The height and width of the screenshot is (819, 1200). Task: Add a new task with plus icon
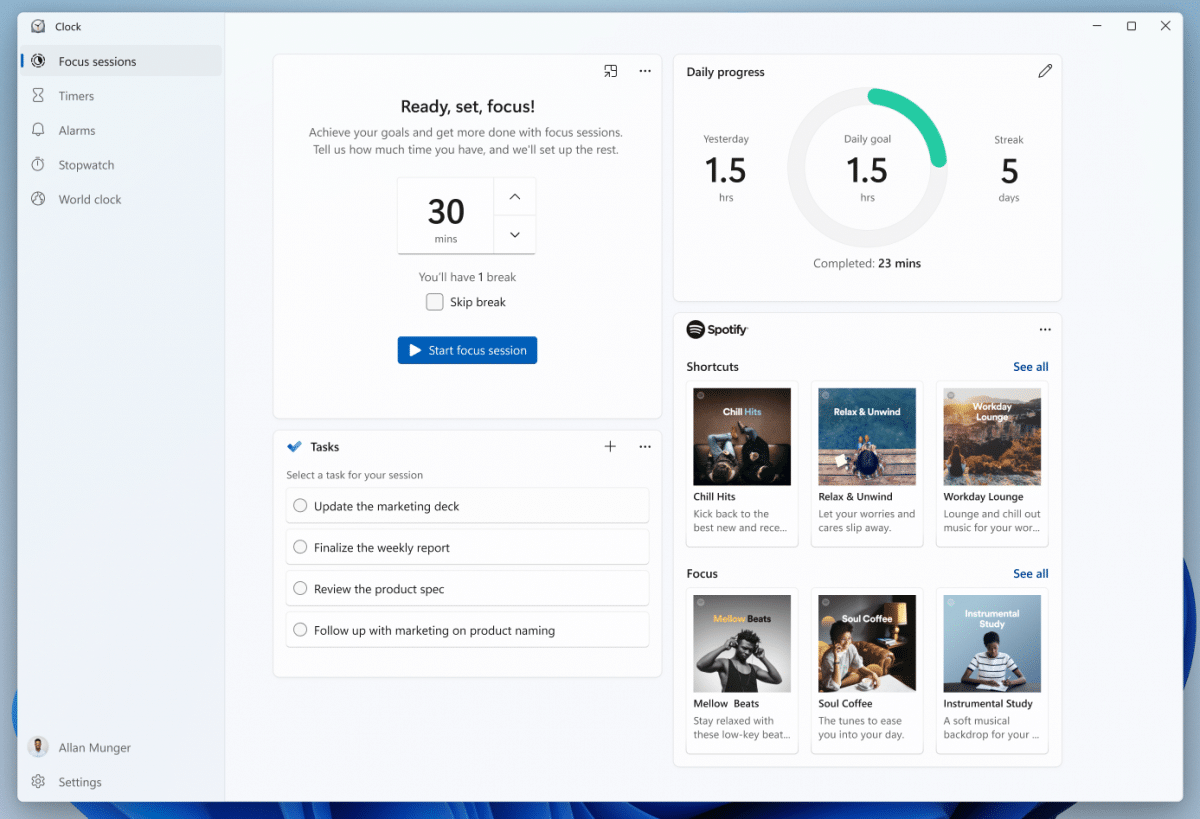pyautogui.click(x=610, y=447)
